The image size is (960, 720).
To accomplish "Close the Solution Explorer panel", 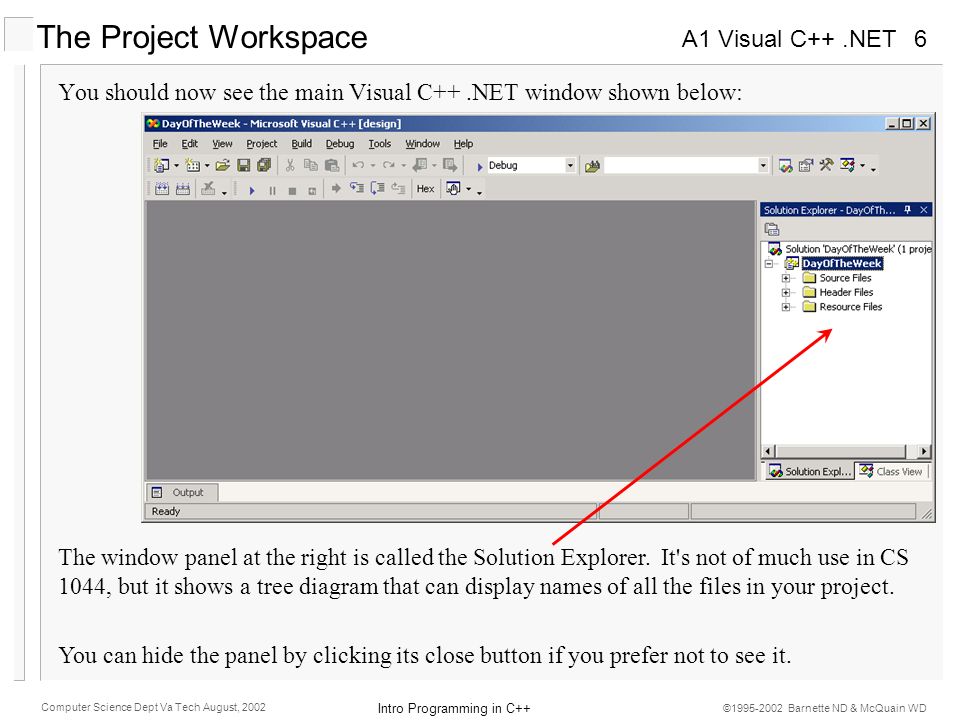I will tap(923, 210).
